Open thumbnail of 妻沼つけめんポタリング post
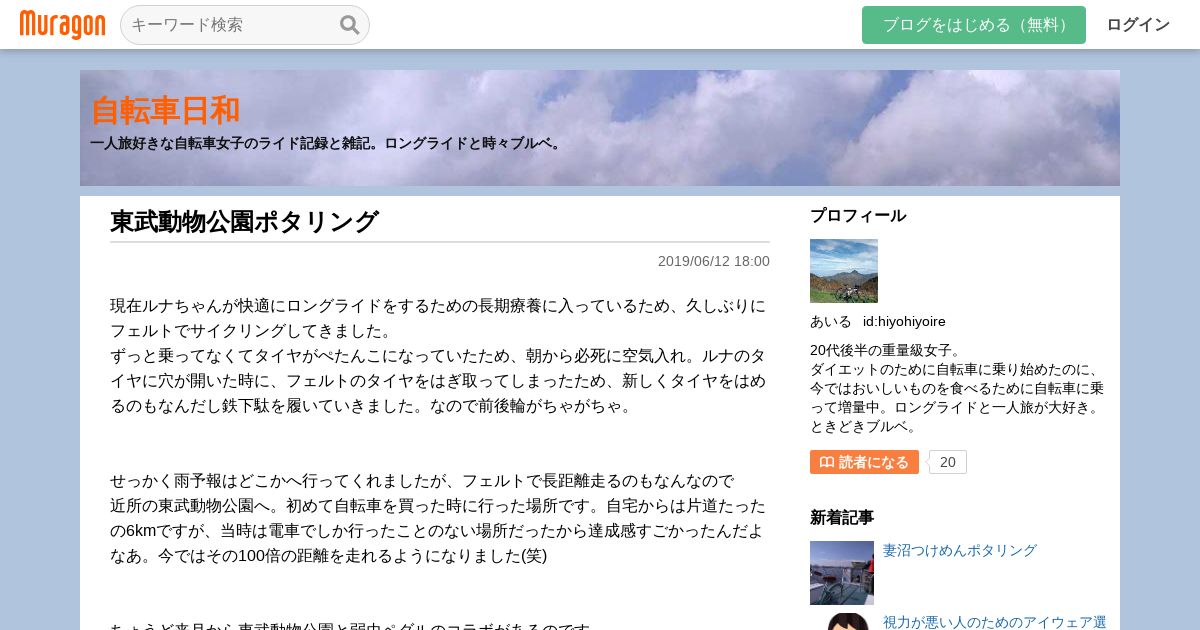 pos(842,573)
